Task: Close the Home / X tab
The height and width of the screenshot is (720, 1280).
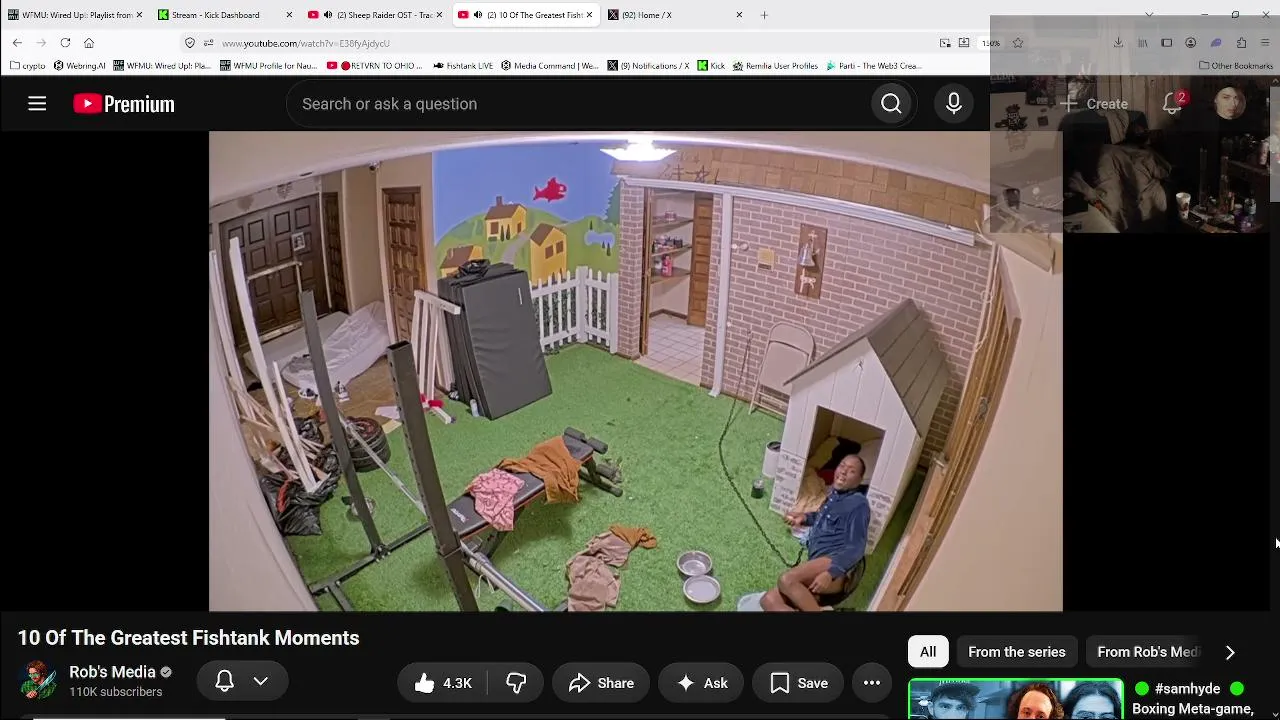Action: (x=739, y=15)
